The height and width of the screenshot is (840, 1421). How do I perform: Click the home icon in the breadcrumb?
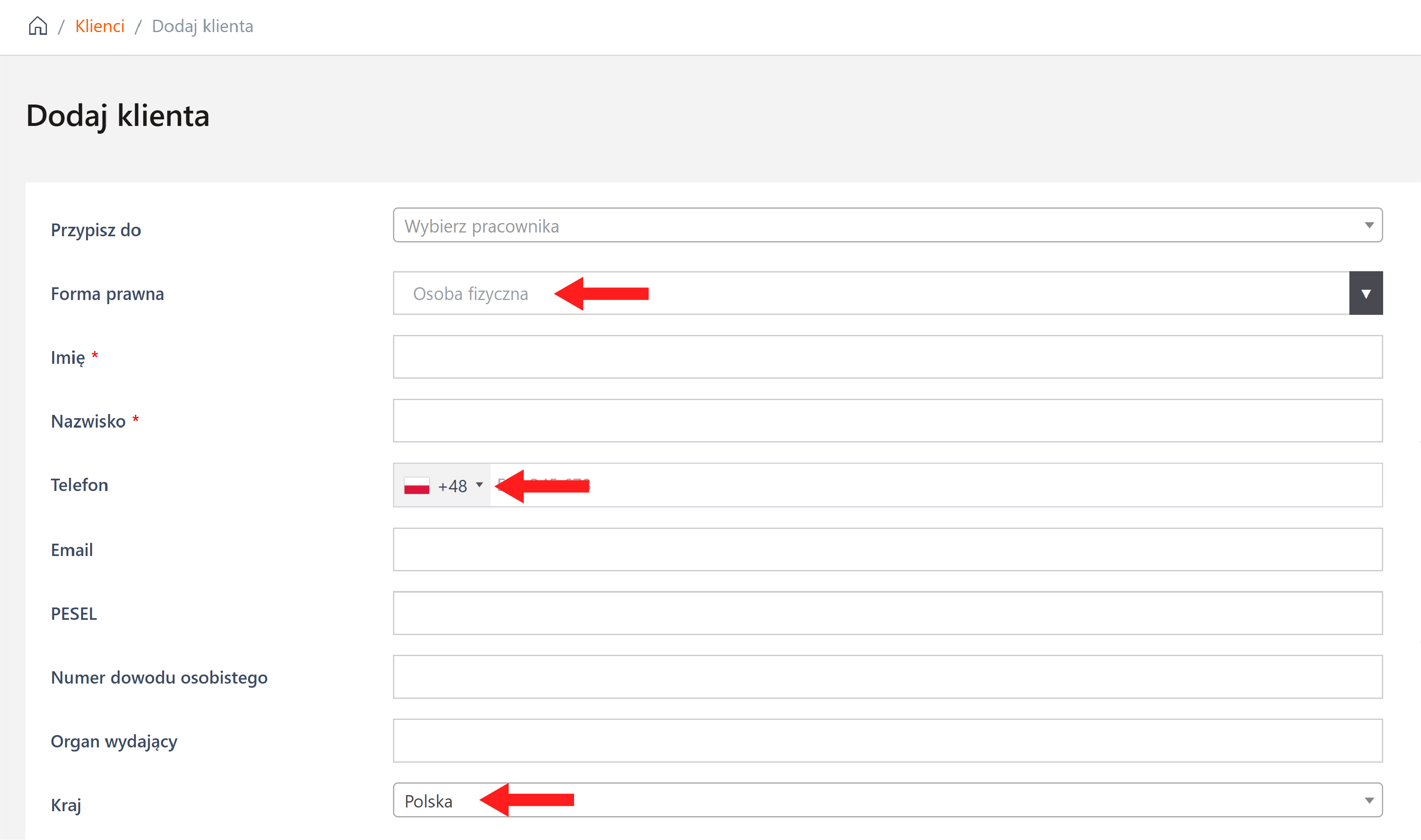tap(38, 26)
